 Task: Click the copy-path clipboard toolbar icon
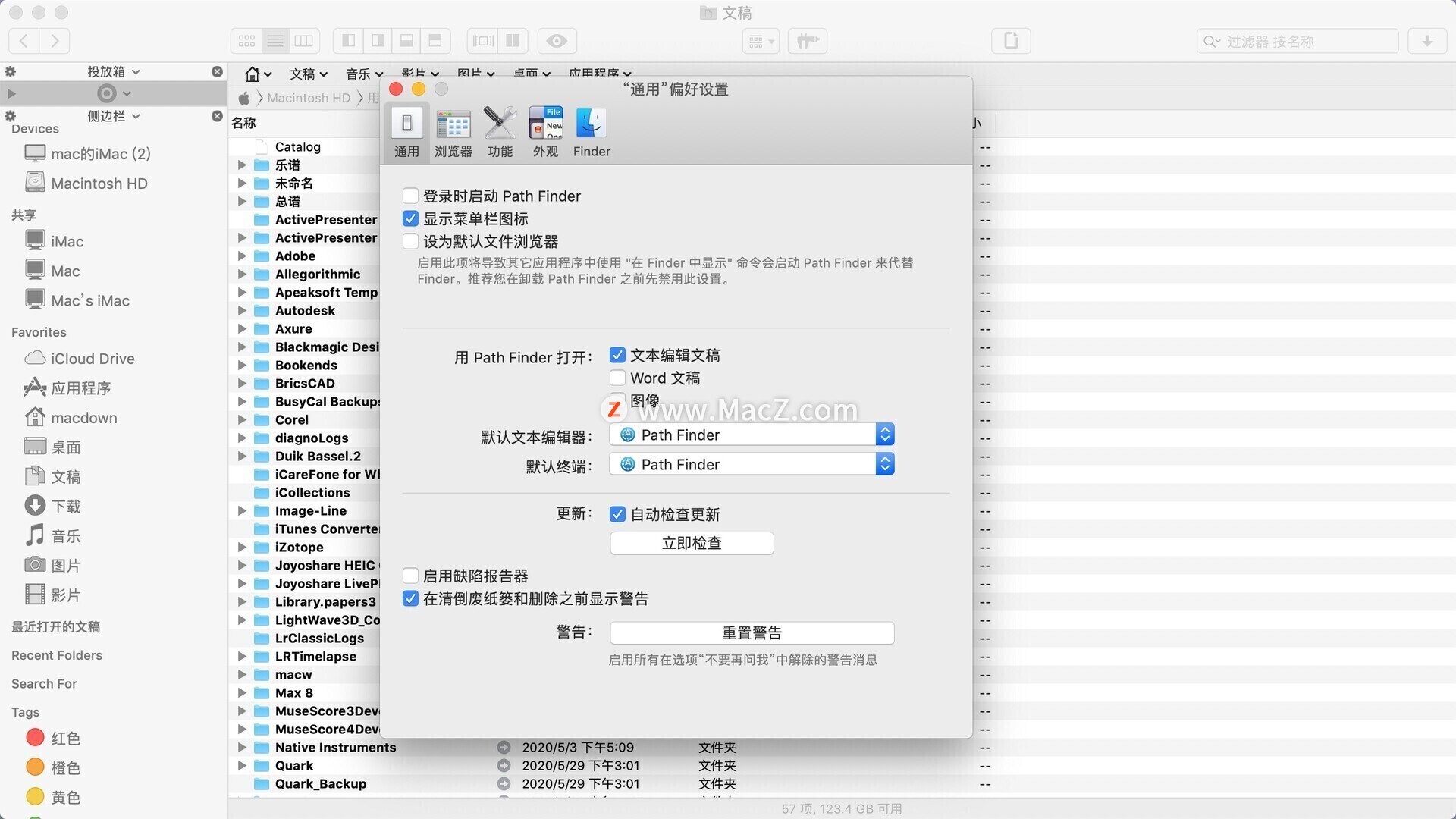pos(1011,41)
